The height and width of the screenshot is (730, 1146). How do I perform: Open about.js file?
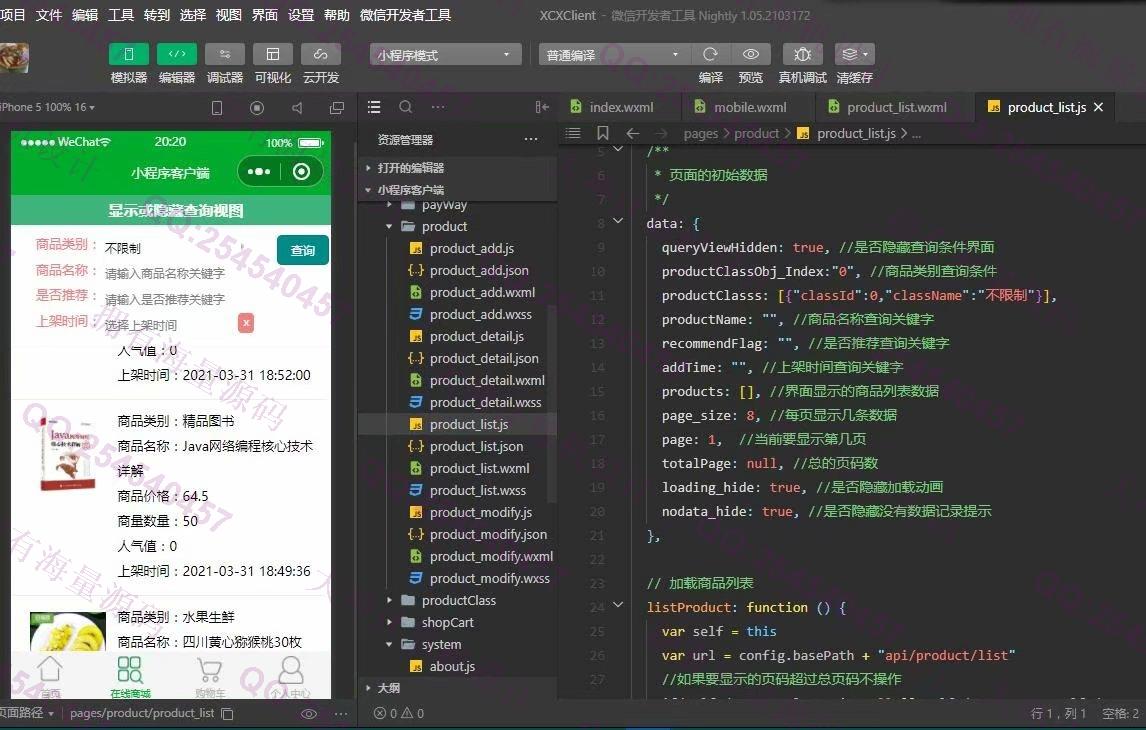click(x=452, y=666)
